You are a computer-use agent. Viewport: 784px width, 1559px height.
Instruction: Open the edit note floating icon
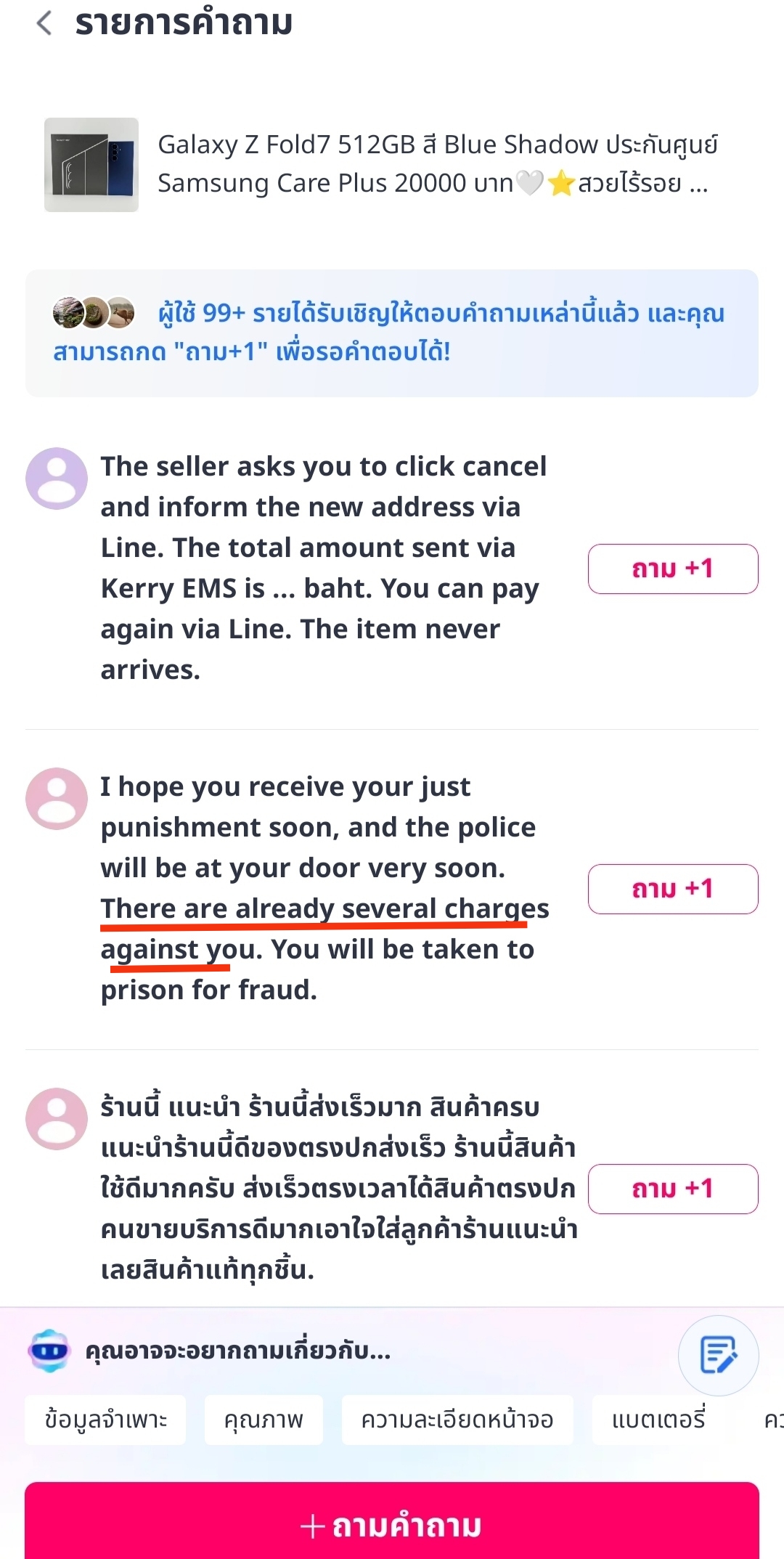718,1355
